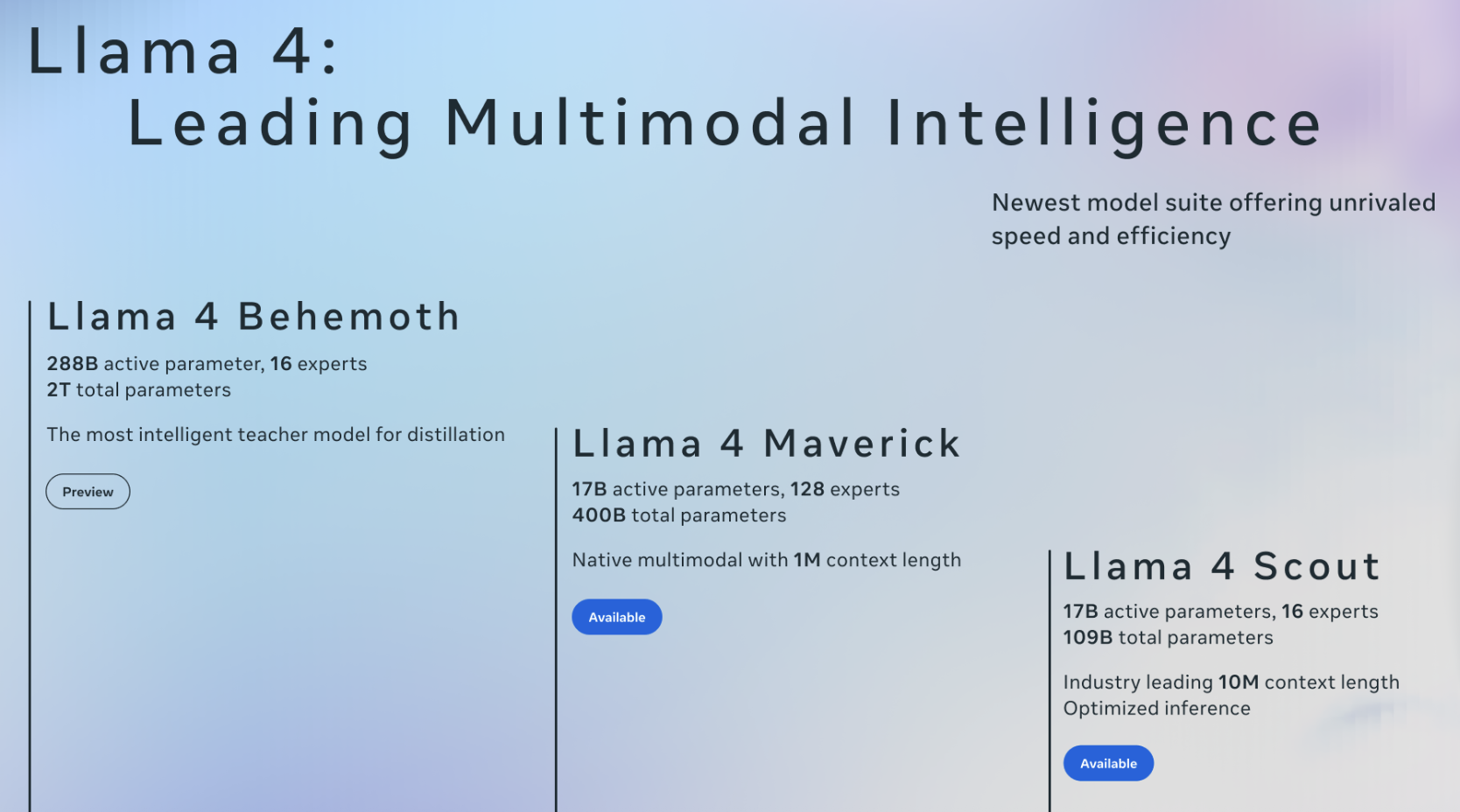
Task: Click the Preview button under Behemoth
Action: (88, 492)
